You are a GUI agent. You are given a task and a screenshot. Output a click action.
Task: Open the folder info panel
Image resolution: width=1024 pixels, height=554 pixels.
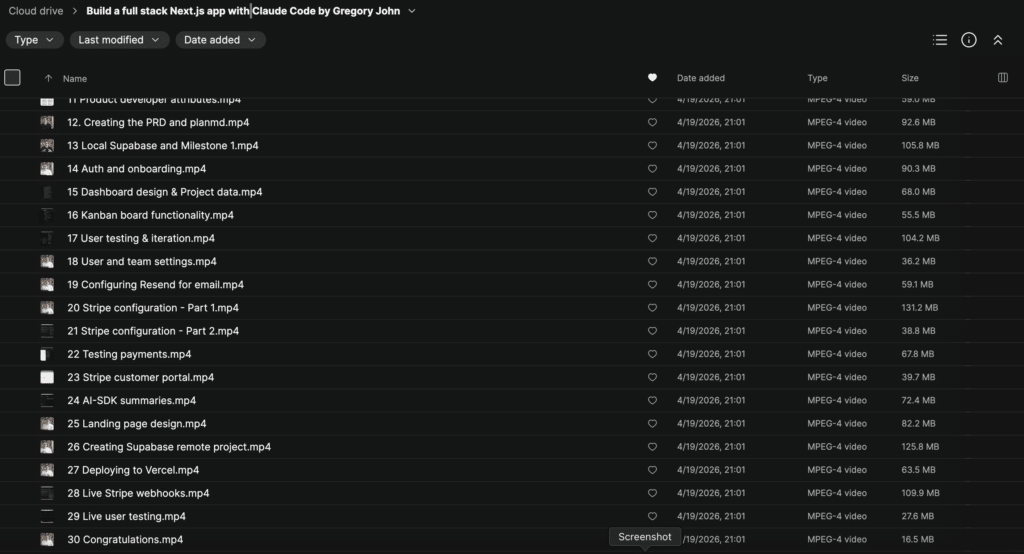968,40
